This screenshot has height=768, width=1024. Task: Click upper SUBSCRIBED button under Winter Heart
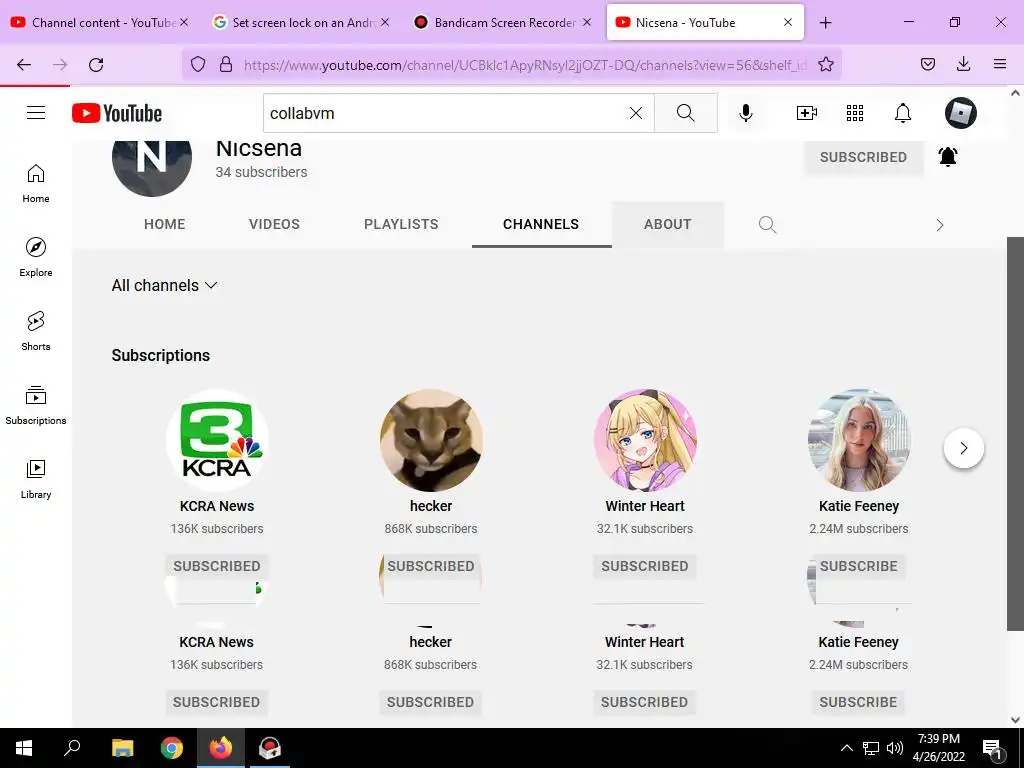pyautogui.click(x=645, y=566)
